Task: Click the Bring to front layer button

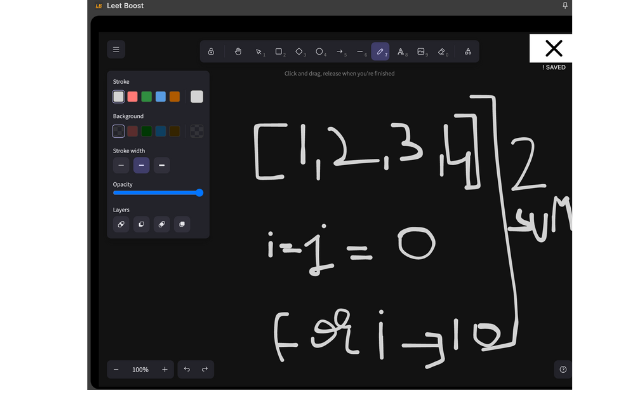Action: pos(182,224)
